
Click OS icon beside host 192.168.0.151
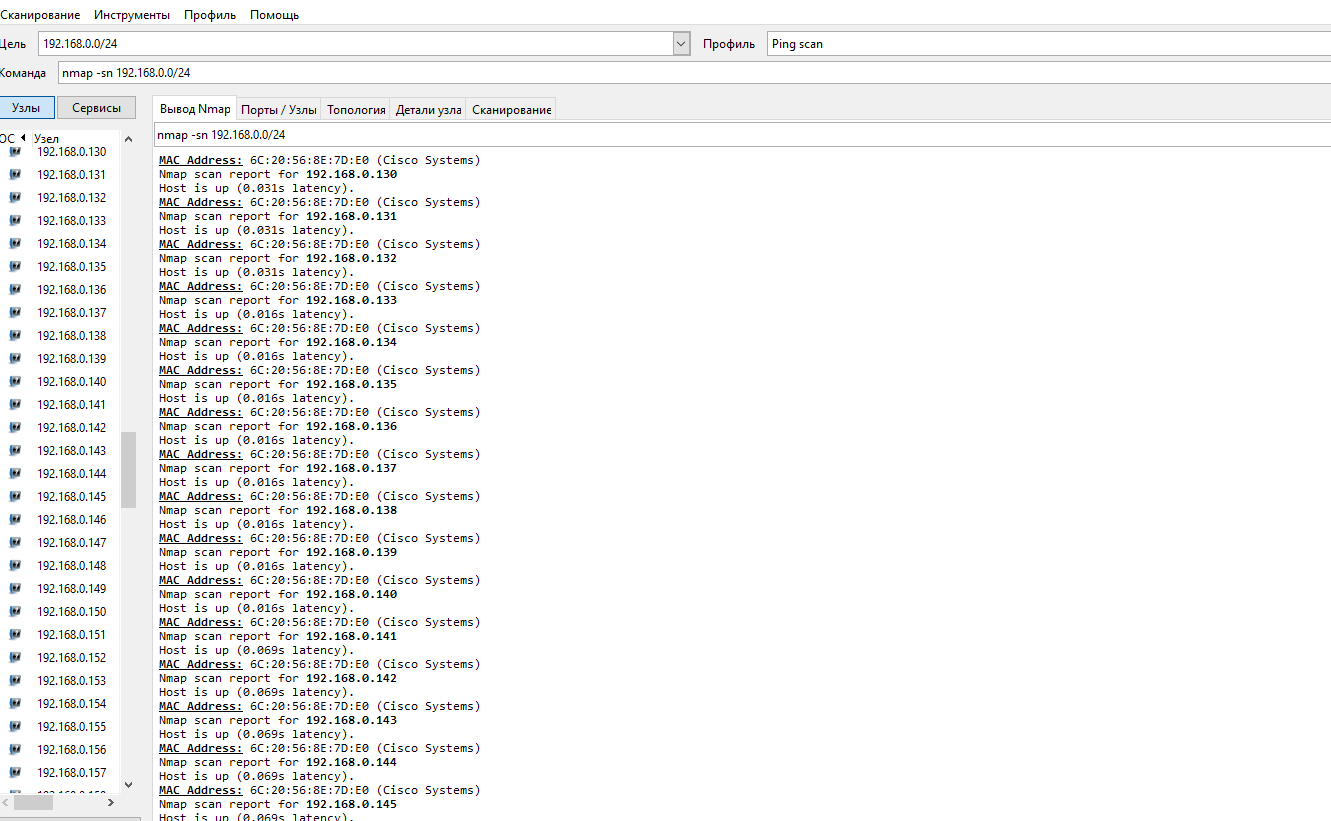(x=15, y=635)
